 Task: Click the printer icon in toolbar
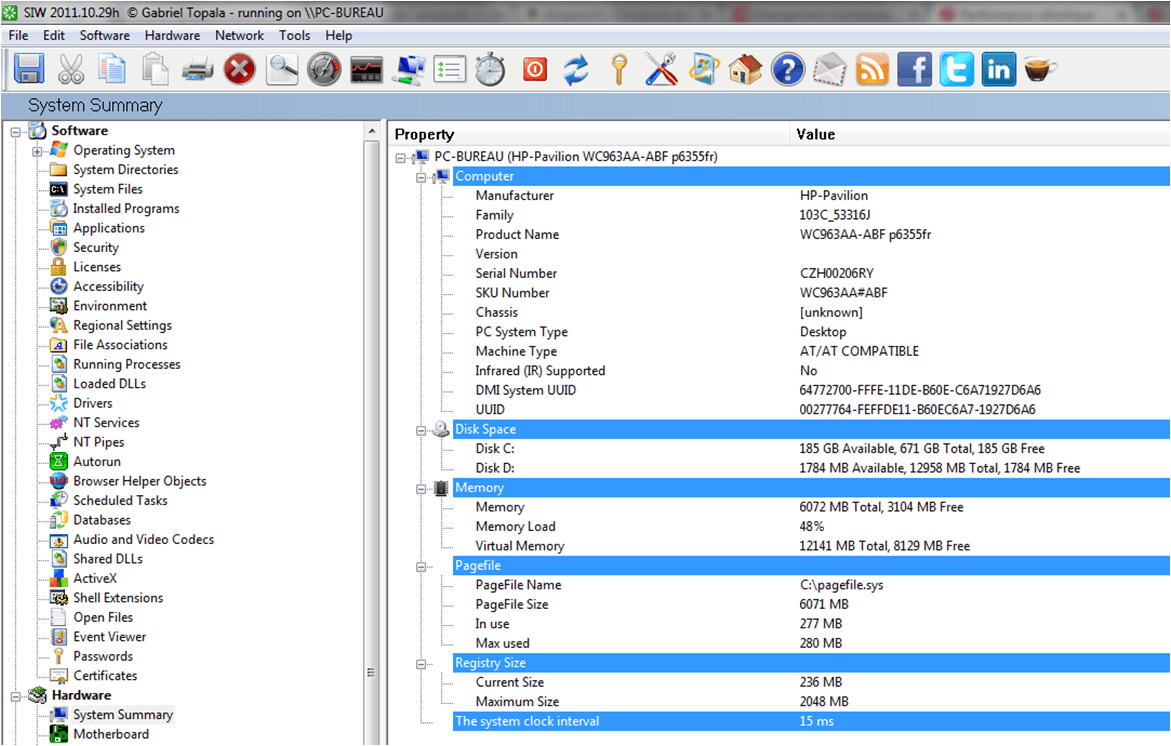tap(197, 69)
